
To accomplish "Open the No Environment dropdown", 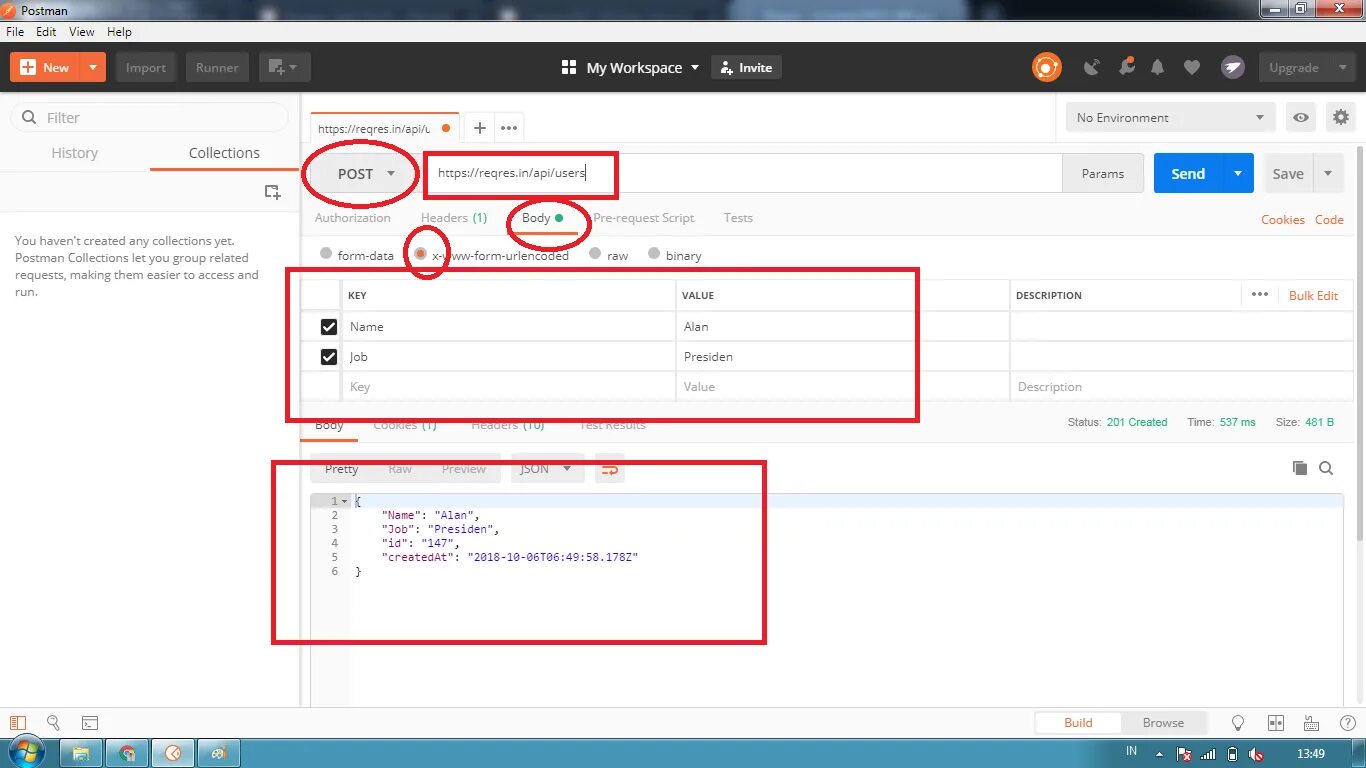I will [x=1170, y=118].
